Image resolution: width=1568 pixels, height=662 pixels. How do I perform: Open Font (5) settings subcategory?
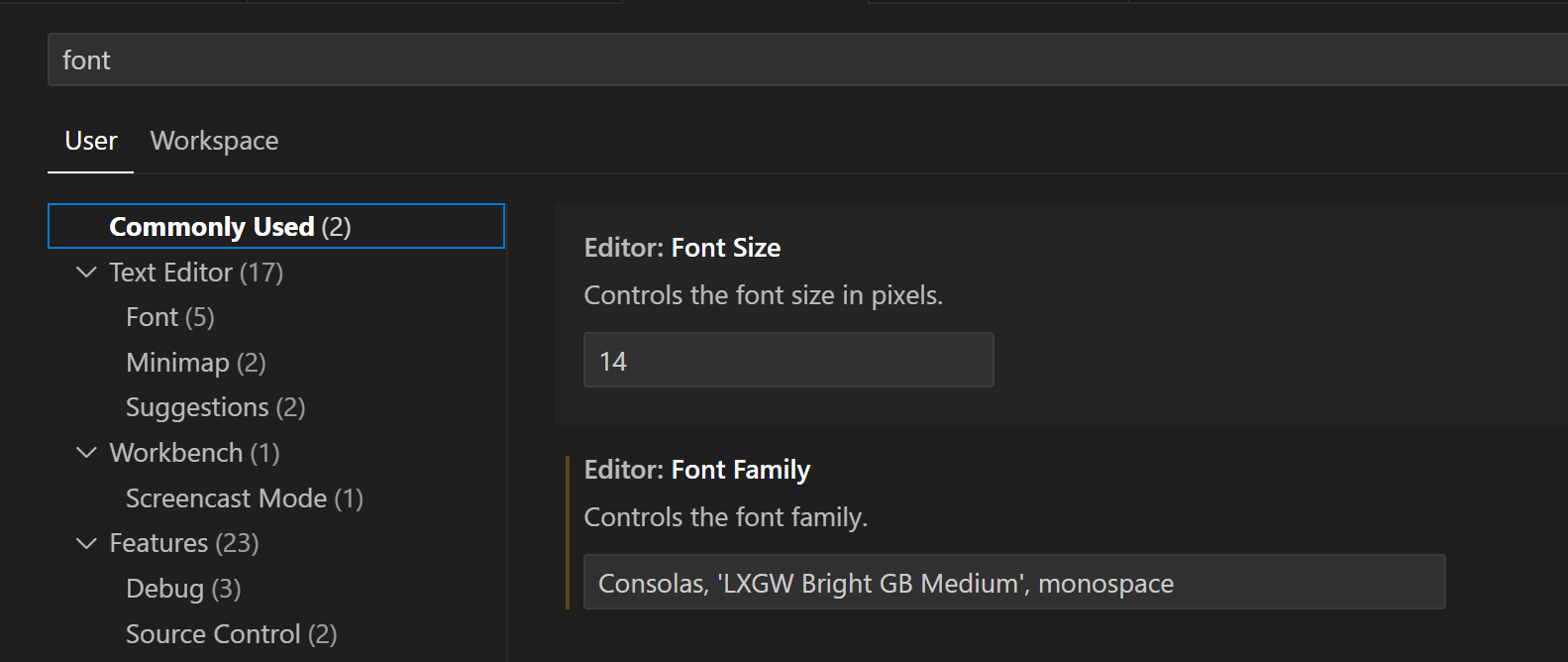(170, 317)
